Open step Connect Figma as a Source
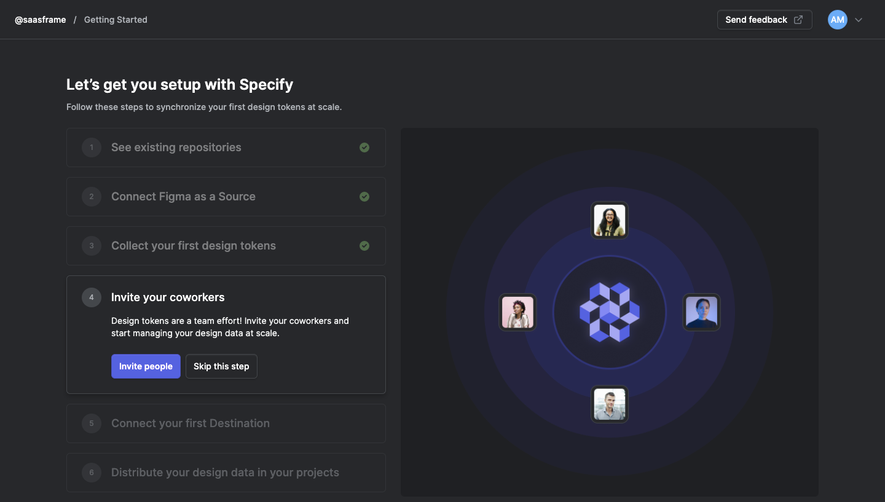This screenshot has height=502, width=885. point(226,197)
